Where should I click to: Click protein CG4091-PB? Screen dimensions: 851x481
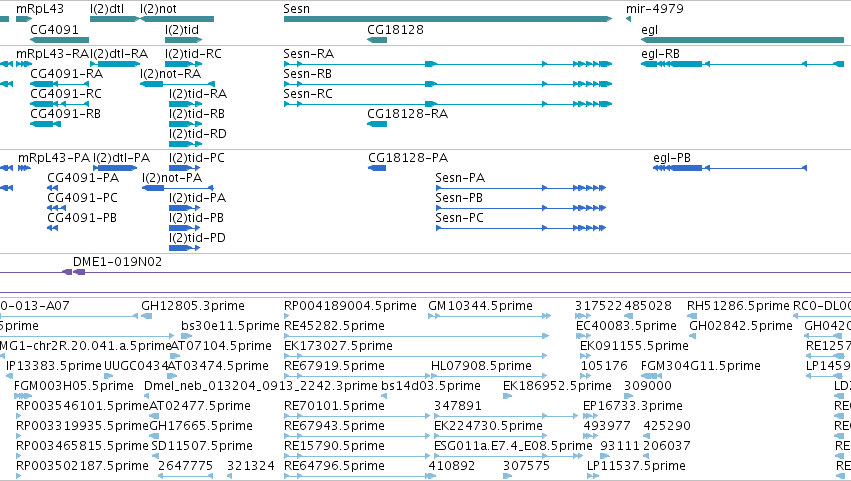(x=82, y=218)
